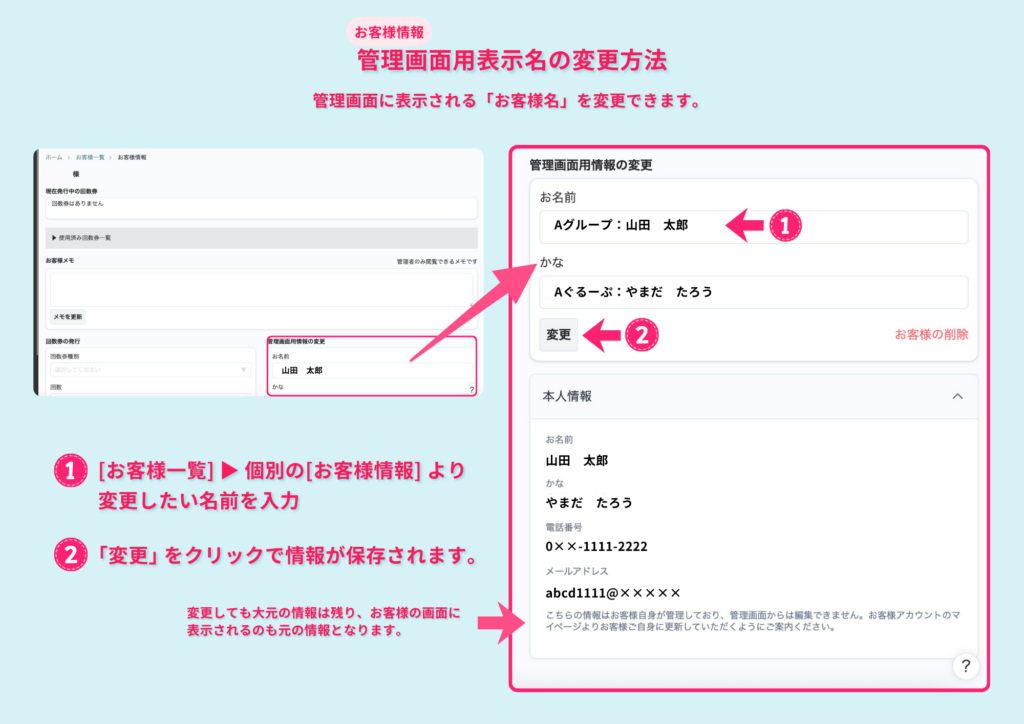1024x724 pixels.
Task: Click the help question mark icon below 本人情報 panel
Action: click(x=964, y=668)
